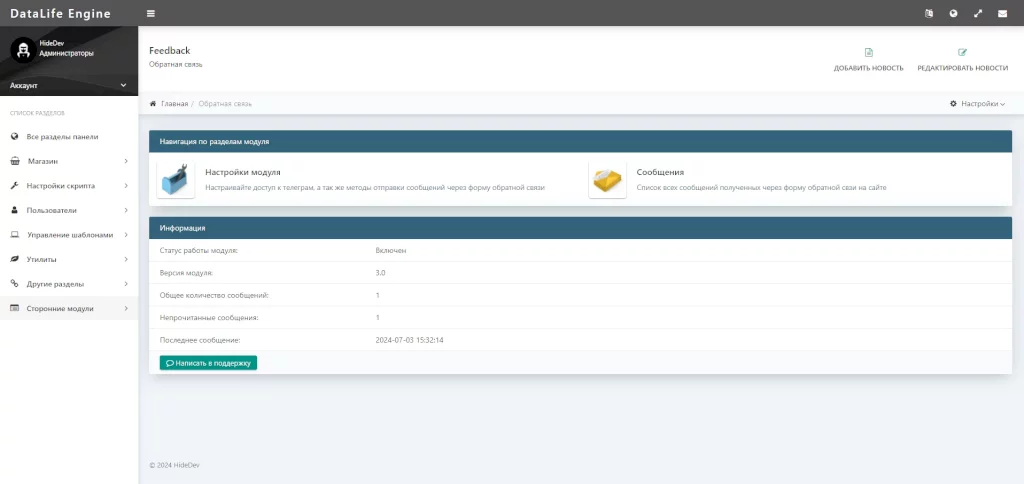Click the Общее количество сообщений label
This screenshot has height=484, width=1024.
click(x=214, y=295)
